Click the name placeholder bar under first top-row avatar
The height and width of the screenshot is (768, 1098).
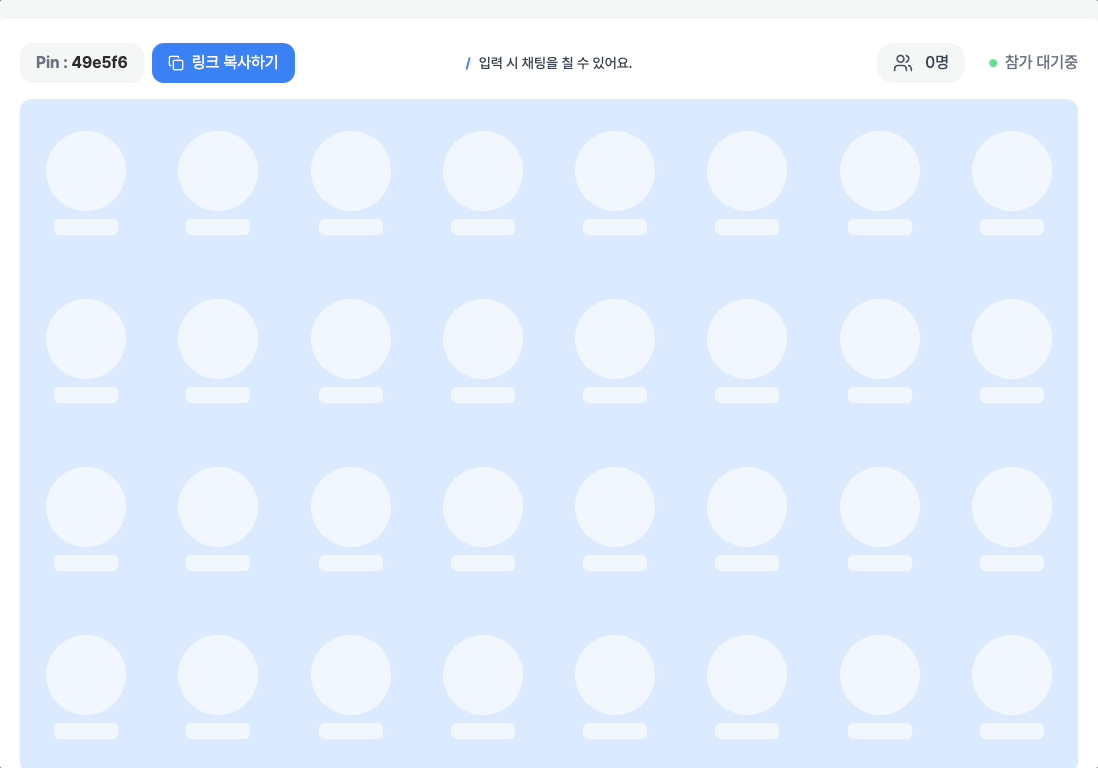coord(86,227)
